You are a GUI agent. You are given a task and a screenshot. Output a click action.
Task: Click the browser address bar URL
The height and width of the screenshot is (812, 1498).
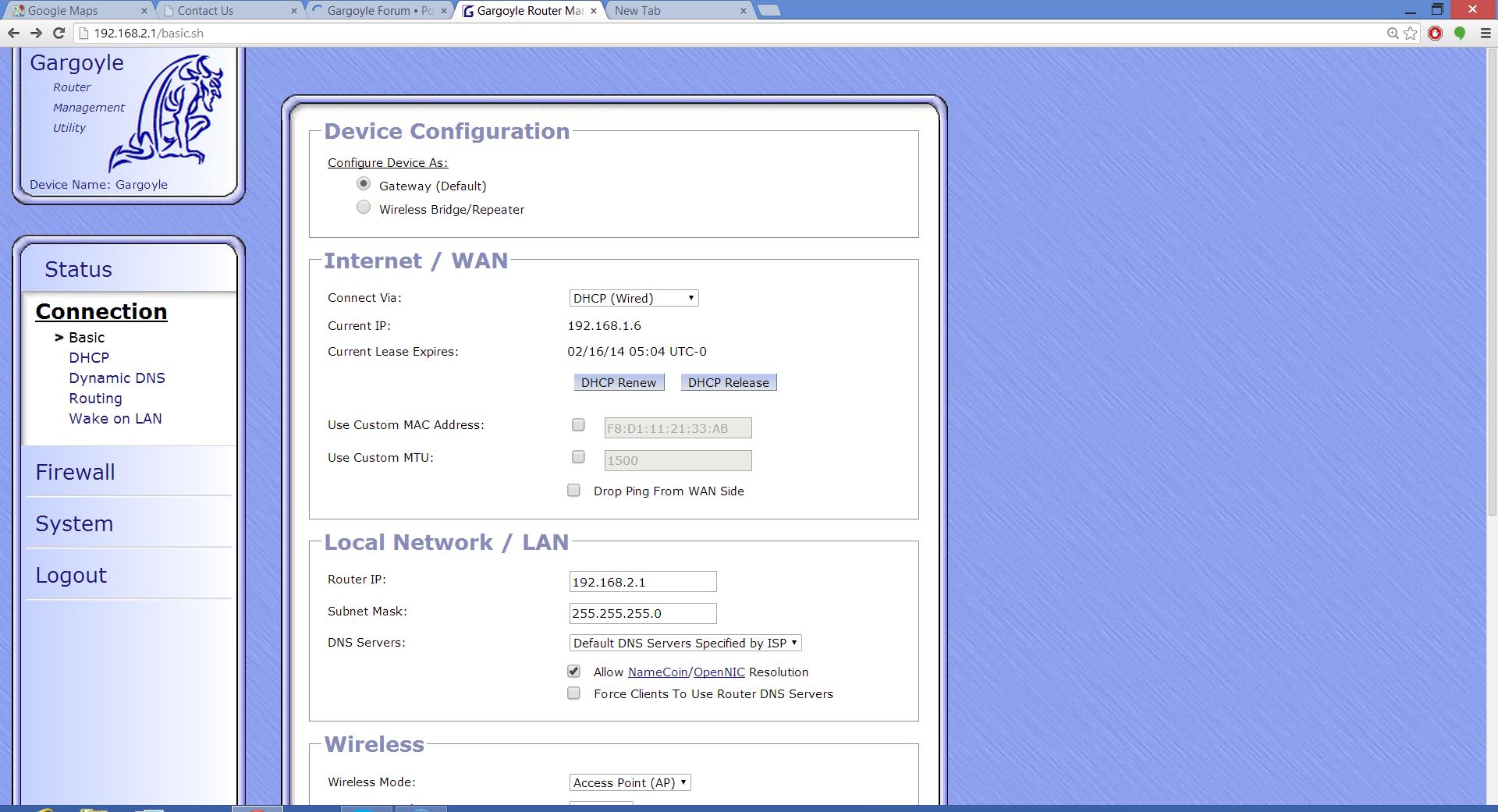click(x=148, y=33)
